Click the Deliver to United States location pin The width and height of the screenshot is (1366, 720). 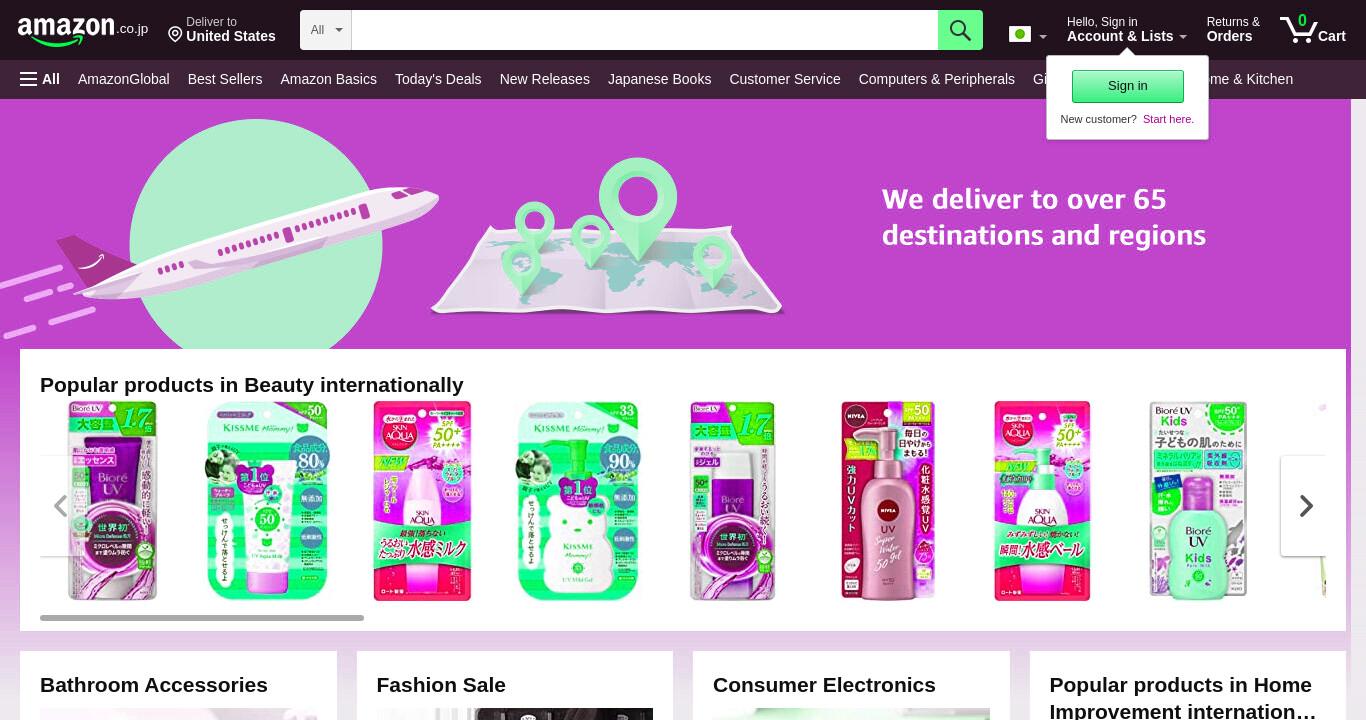tap(175, 35)
